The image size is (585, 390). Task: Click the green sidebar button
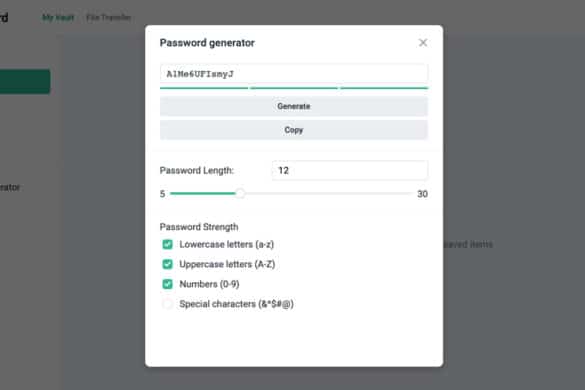[x=25, y=81]
